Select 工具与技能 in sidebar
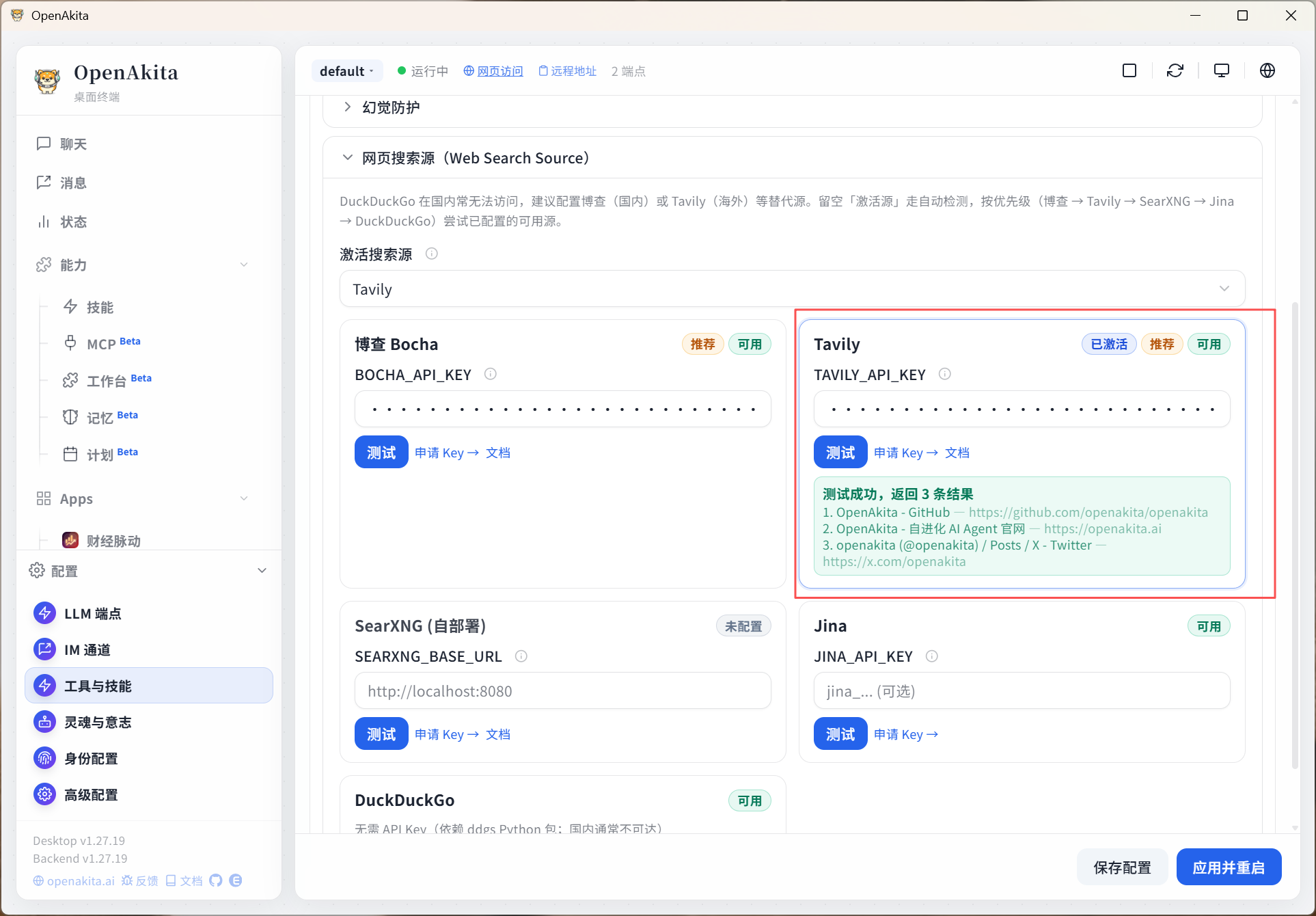This screenshot has width=1316, height=916. pyautogui.click(x=149, y=686)
